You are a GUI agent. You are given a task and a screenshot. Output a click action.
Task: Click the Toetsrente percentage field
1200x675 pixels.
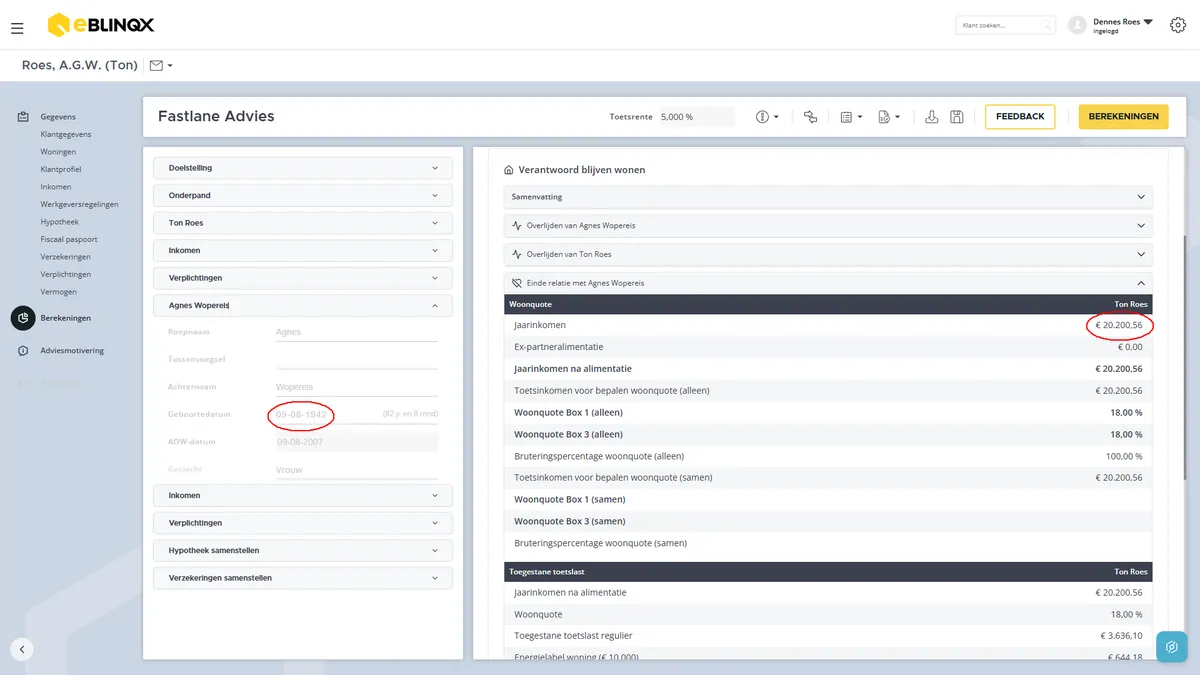coord(696,117)
